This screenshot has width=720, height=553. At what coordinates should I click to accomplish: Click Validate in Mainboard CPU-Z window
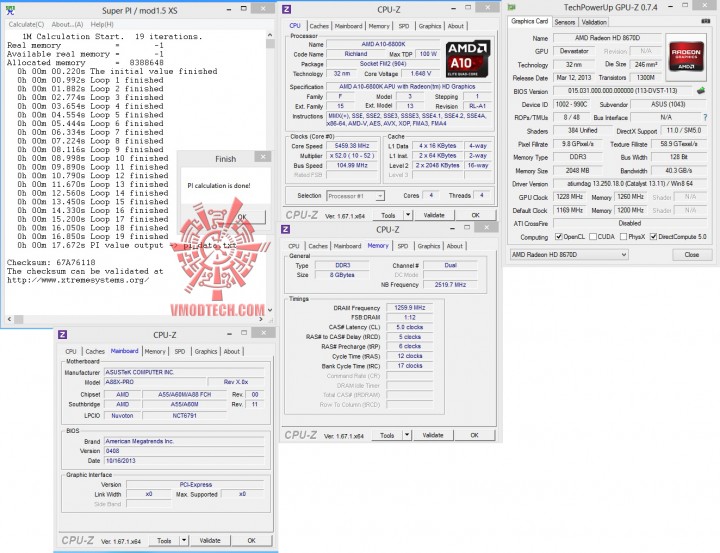(210, 541)
